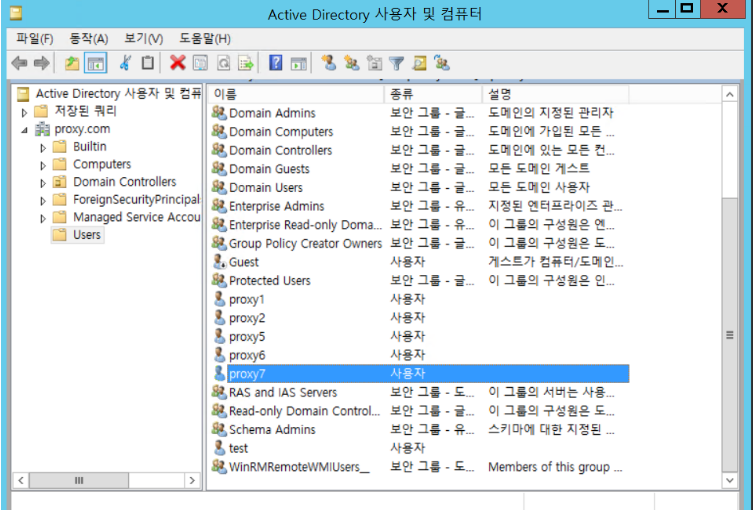753x516 pixels.
Task: Open filter options funnel icon
Action: point(397,63)
